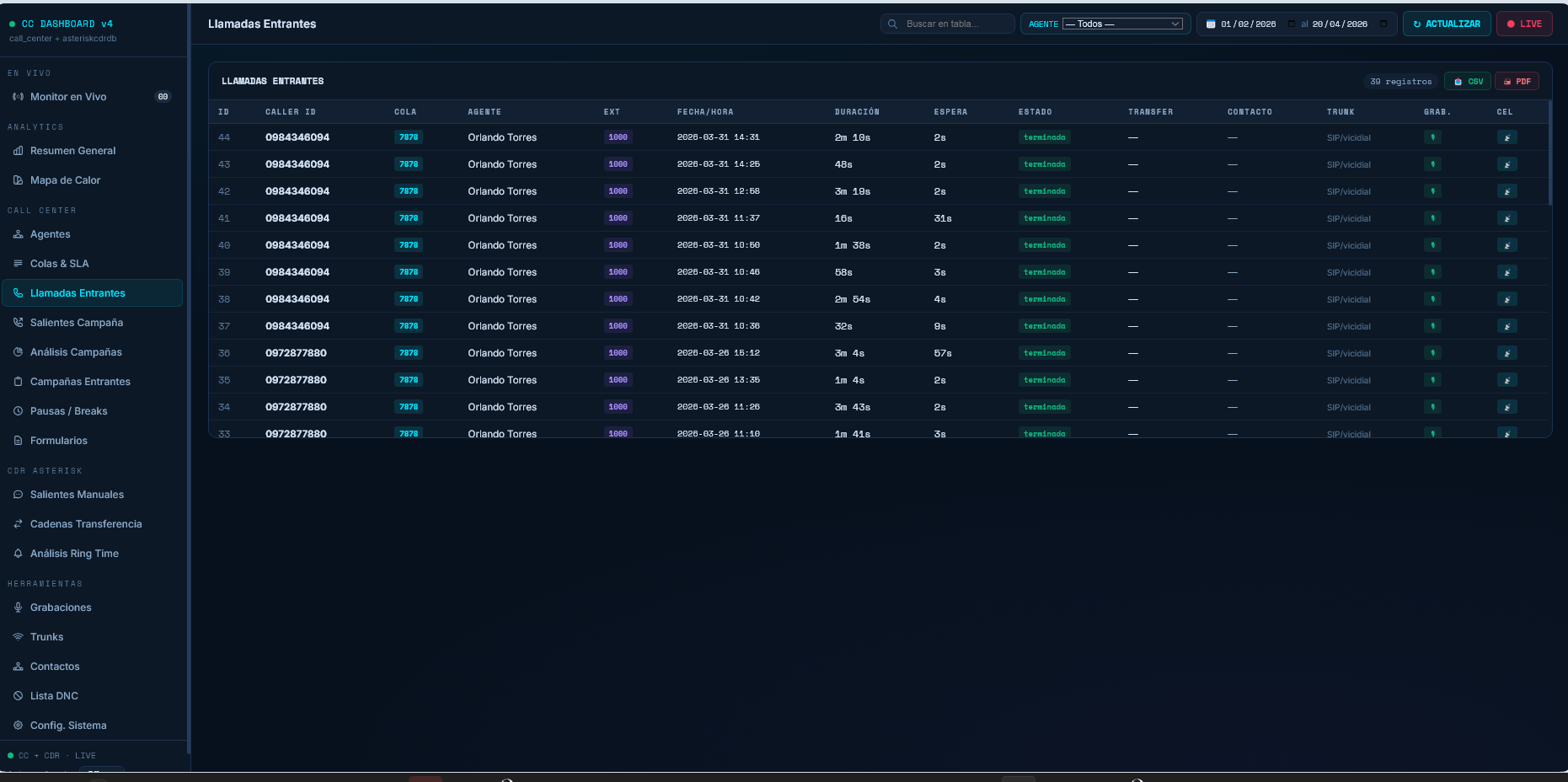Click the CEL icon in row 43
This screenshot has height=782, width=1568.
[x=1506, y=164]
